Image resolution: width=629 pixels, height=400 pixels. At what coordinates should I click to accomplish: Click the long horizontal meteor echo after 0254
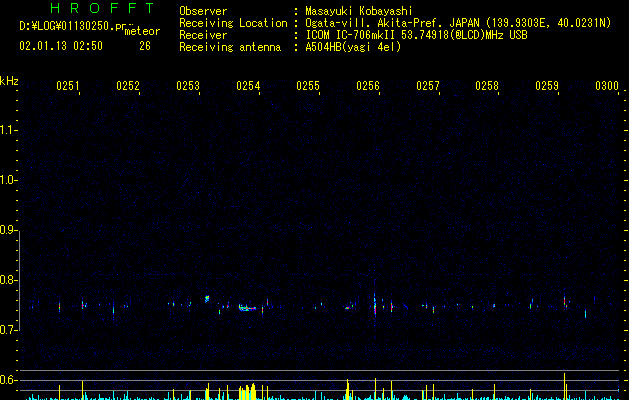(248, 308)
